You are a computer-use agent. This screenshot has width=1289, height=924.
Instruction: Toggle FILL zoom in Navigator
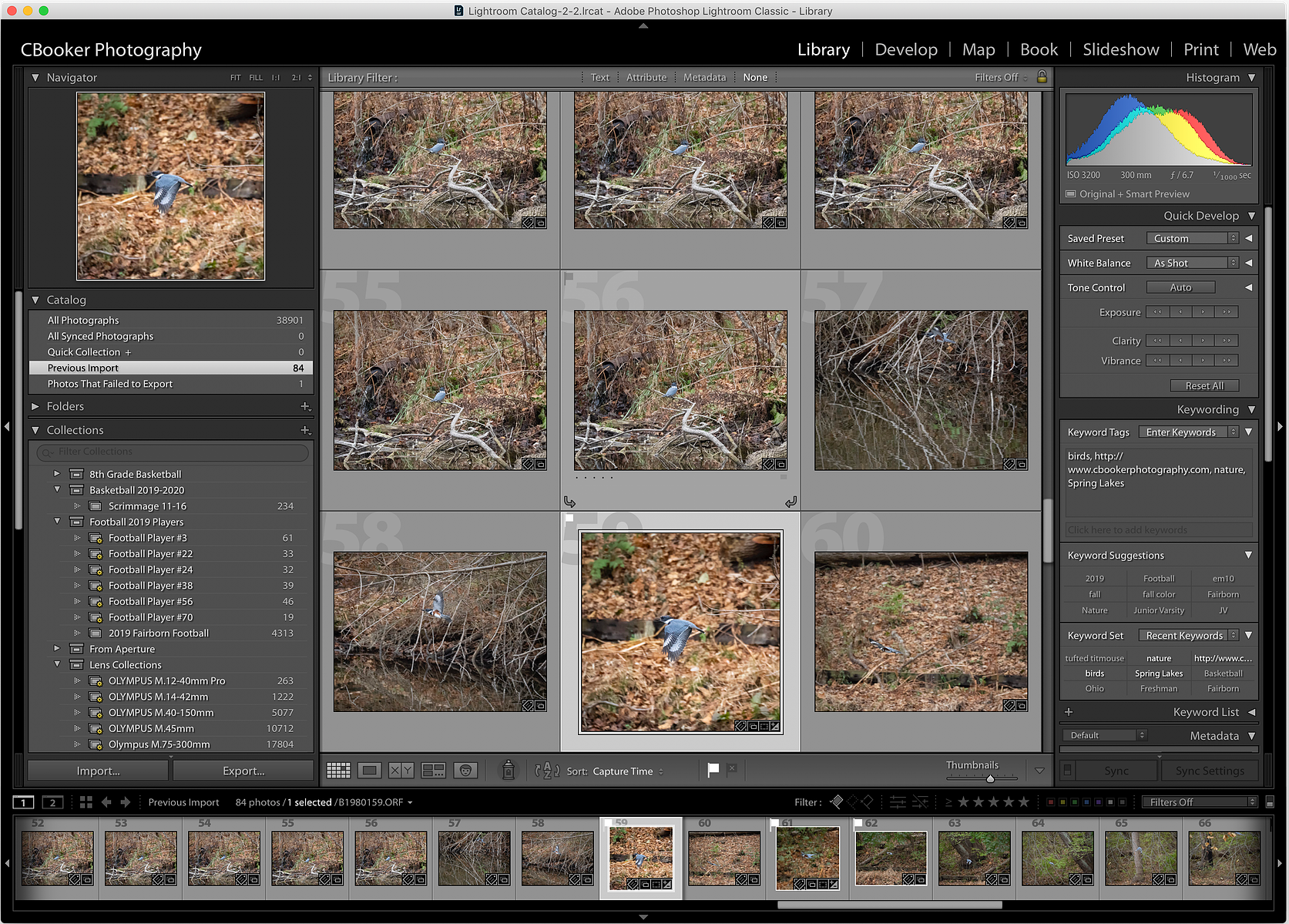point(256,77)
